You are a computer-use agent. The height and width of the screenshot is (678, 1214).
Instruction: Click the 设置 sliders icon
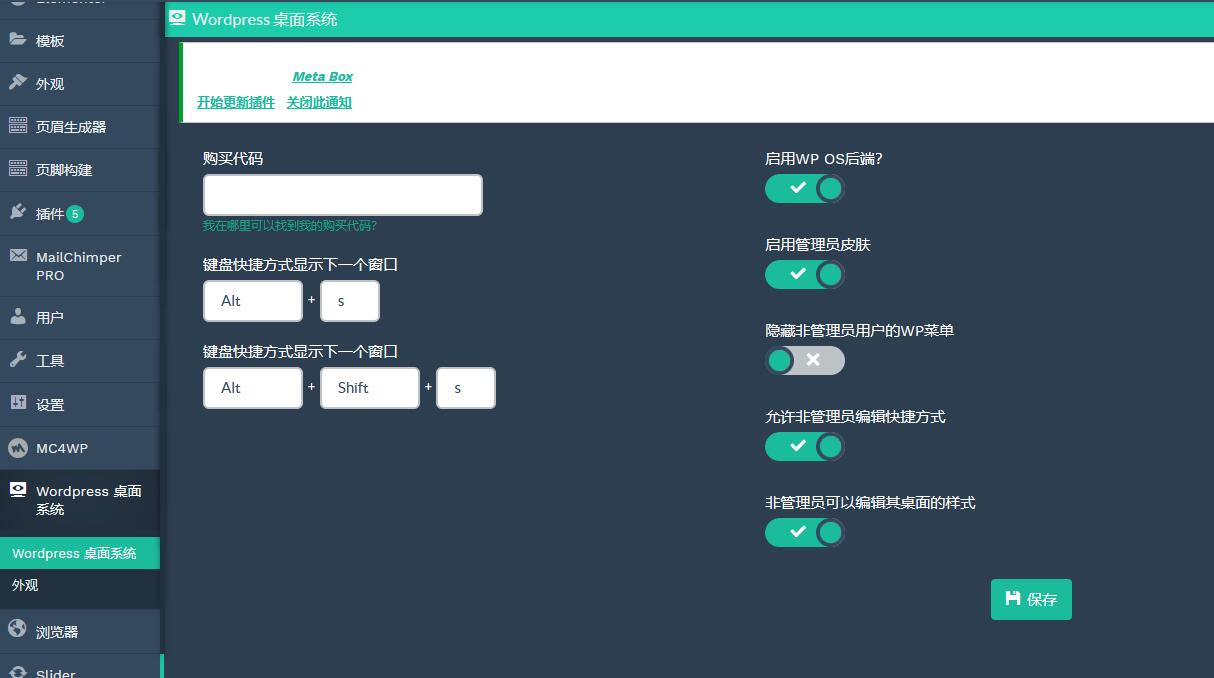tap(18, 403)
